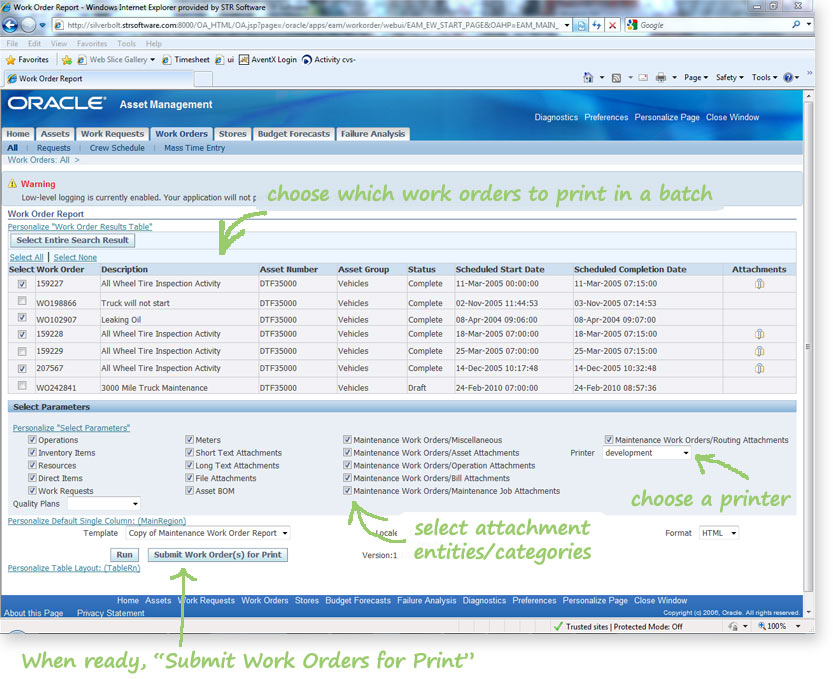Click the vertical page scrollbar
Viewport: 833px width, 679px height.
tap(809, 345)
